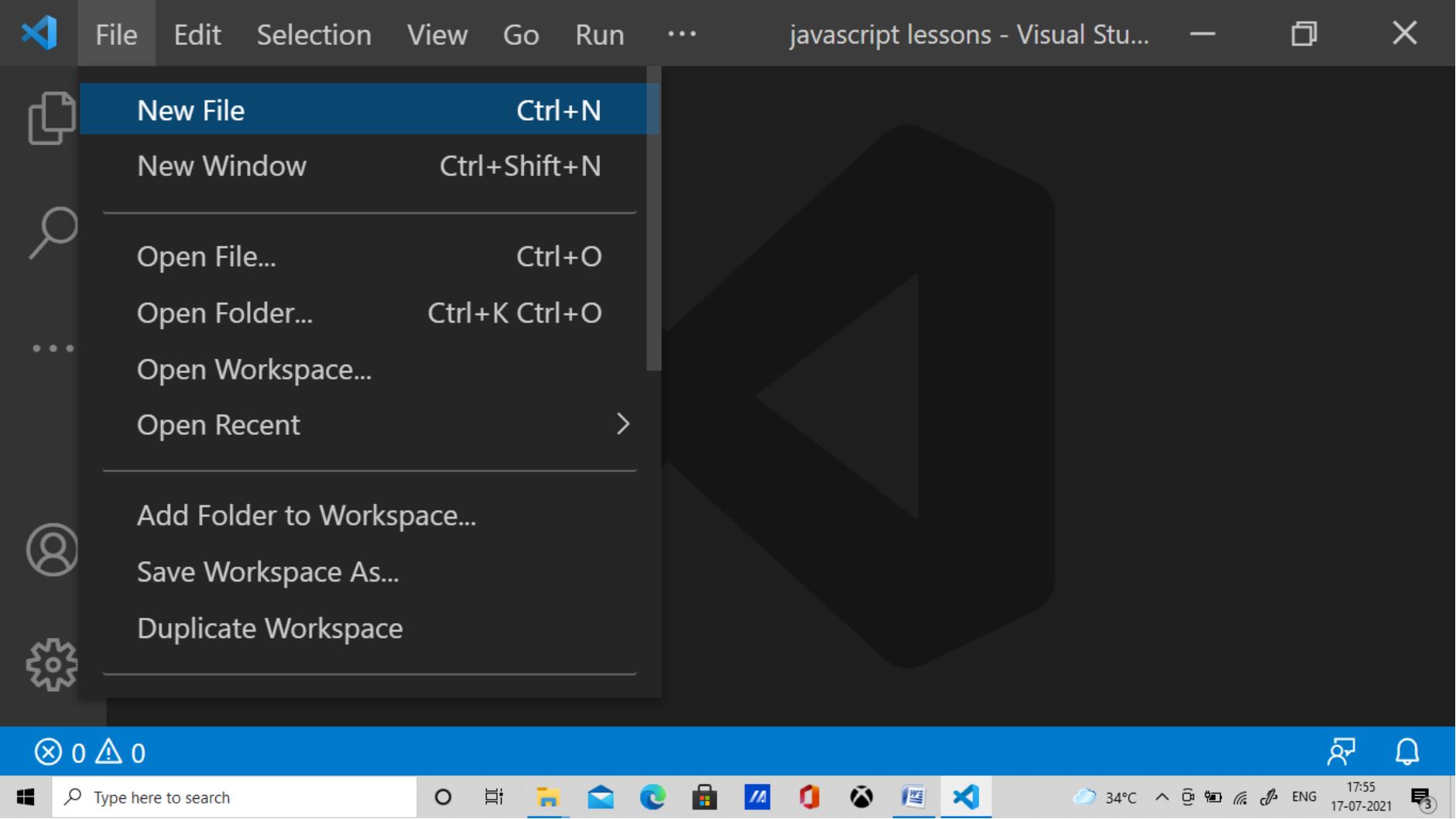Open the Xbox app on taskbar
The height and width of the screenshot is (819, 1456).
pos(862,797)
